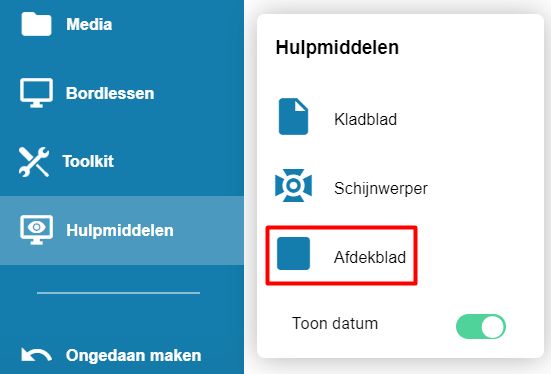Click the Afdekblad blue square icon
Screen dimensions: 551x374
[x=293, y=253]
